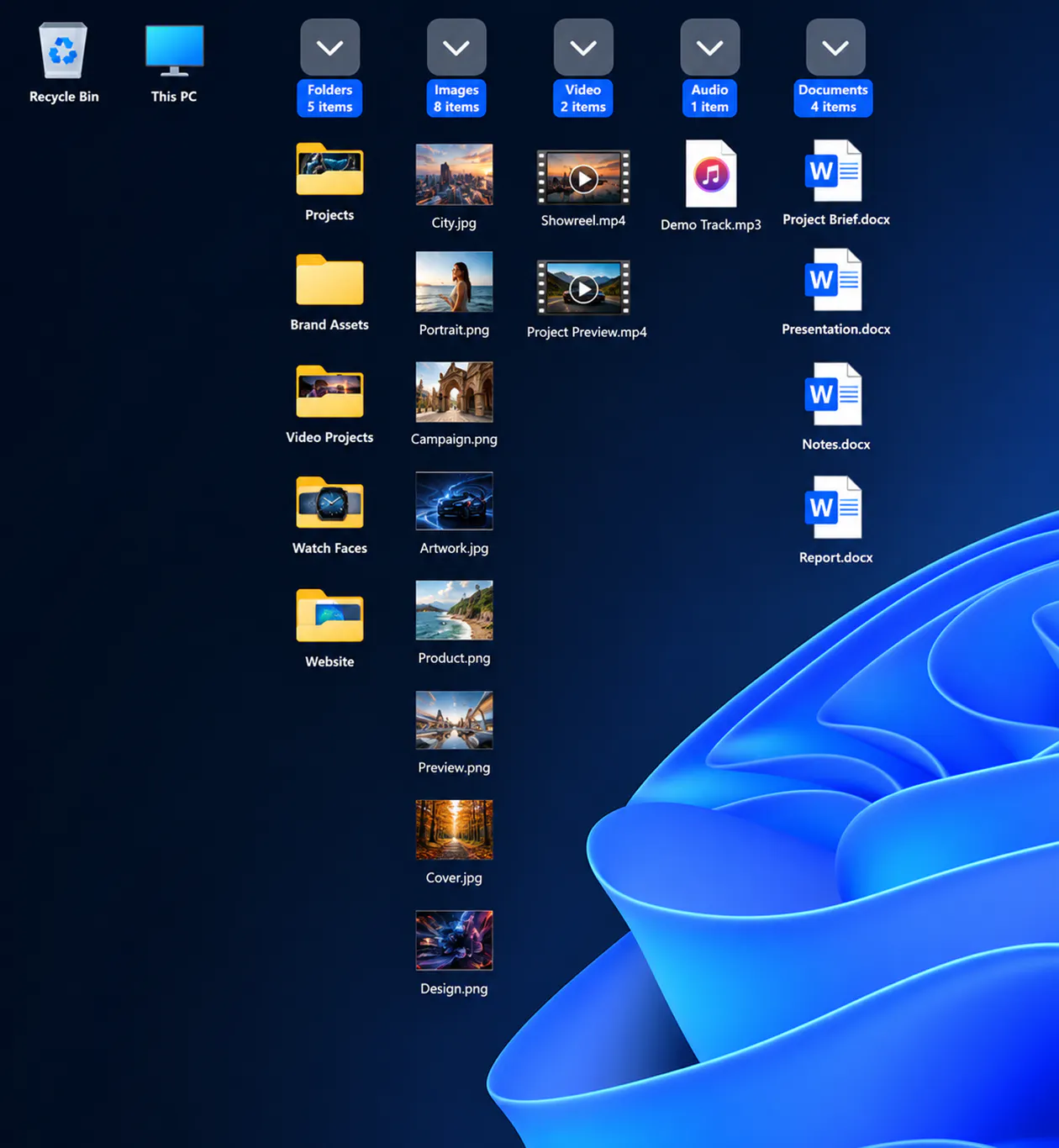This screenshot has height=1148, width=1059.
Task: Select the Project Brief.docx Word icon
Action: click(x=834, y=171)
